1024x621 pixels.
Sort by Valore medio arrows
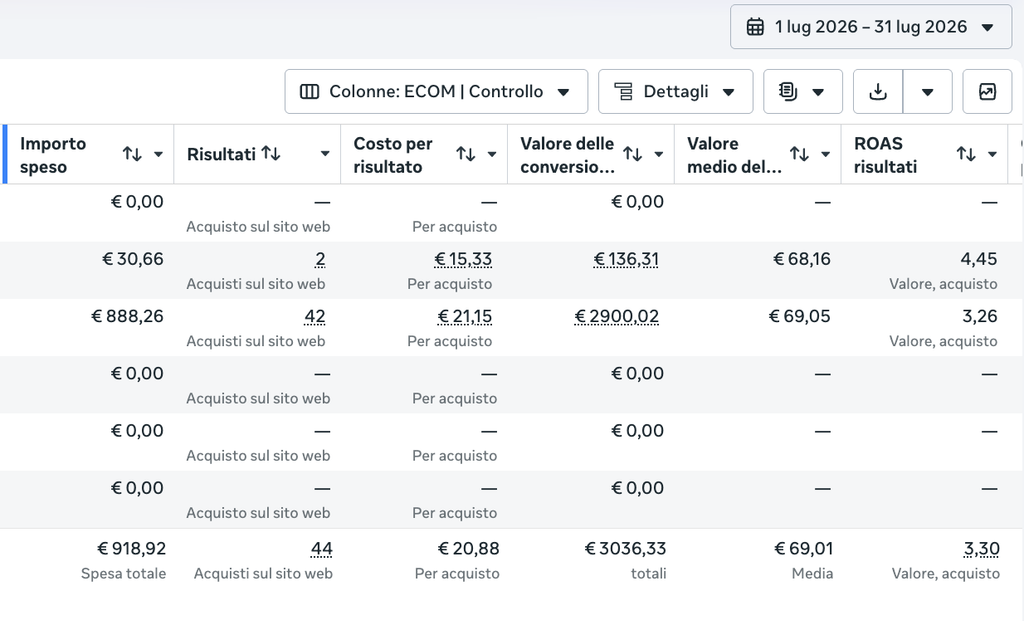799,154
